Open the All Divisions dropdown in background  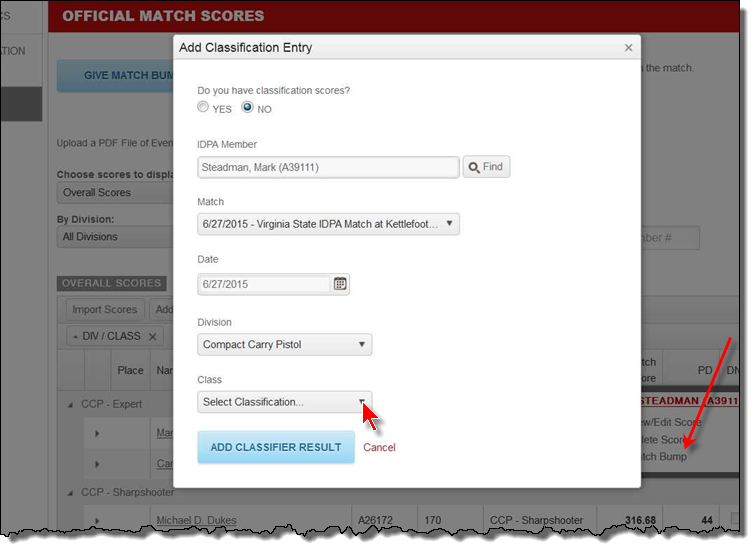pos(116,237)
